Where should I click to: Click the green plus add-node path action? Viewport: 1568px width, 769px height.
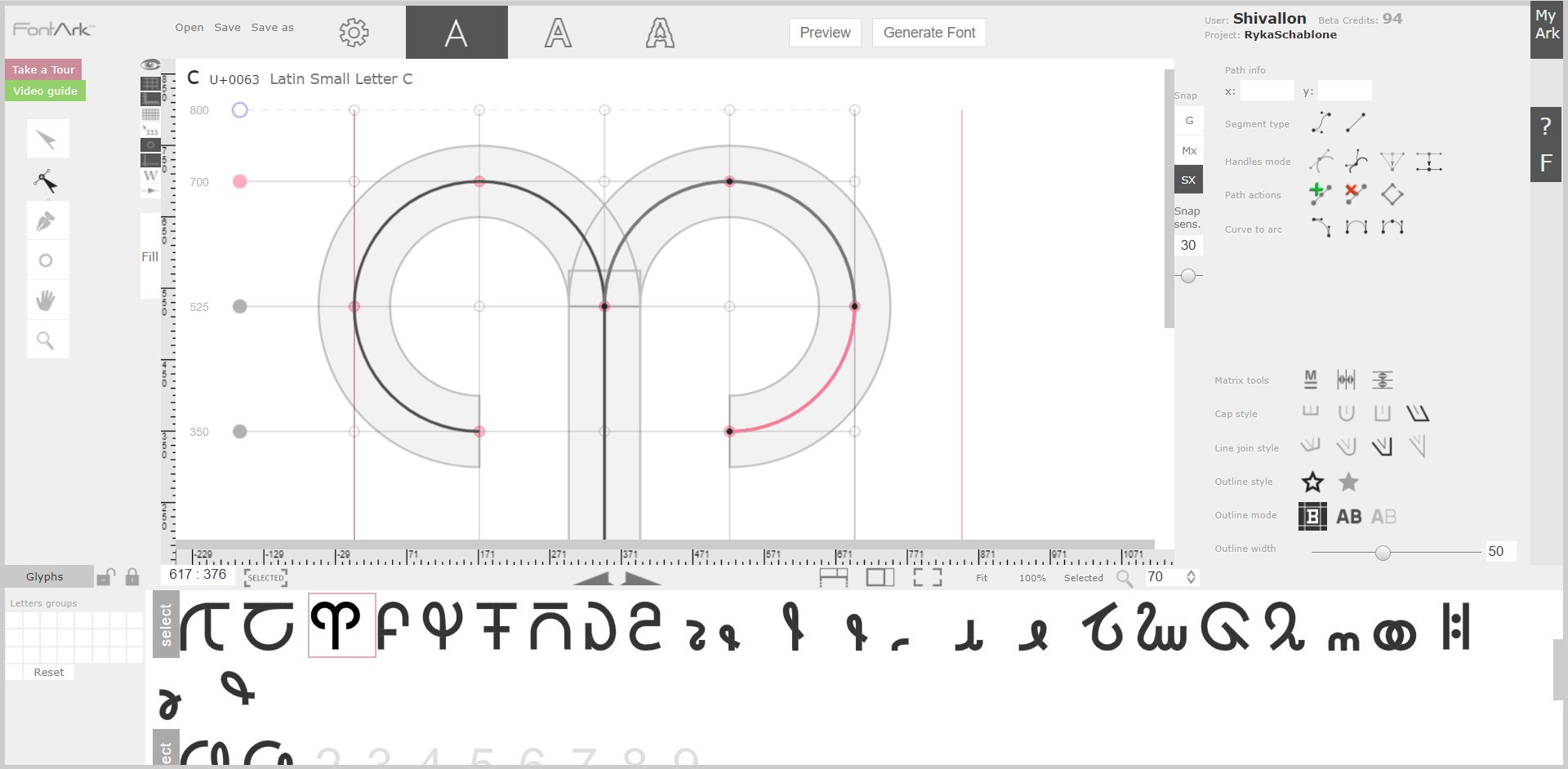click(1319, 193)
